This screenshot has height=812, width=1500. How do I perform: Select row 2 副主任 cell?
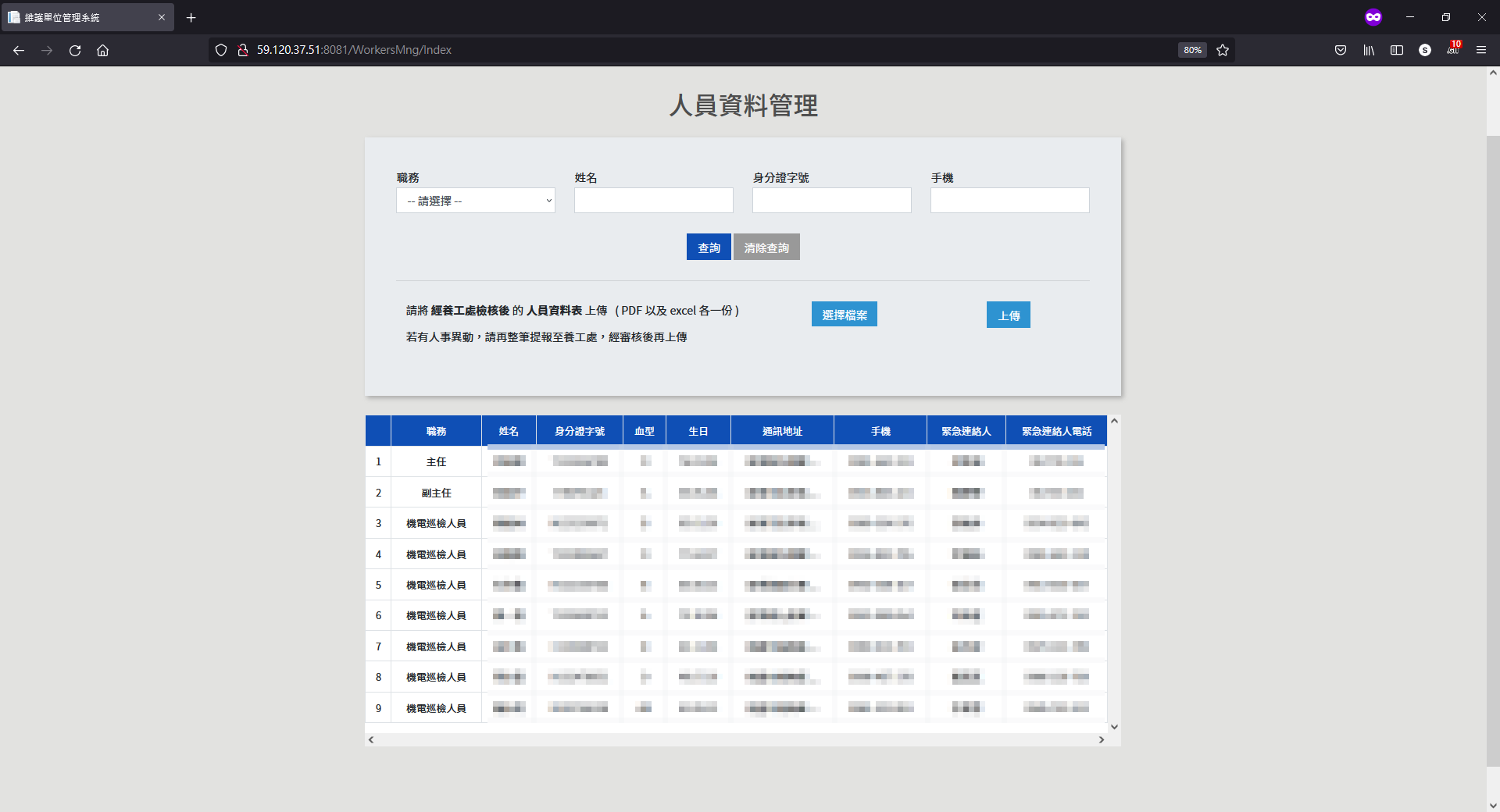tap(436, 493)
